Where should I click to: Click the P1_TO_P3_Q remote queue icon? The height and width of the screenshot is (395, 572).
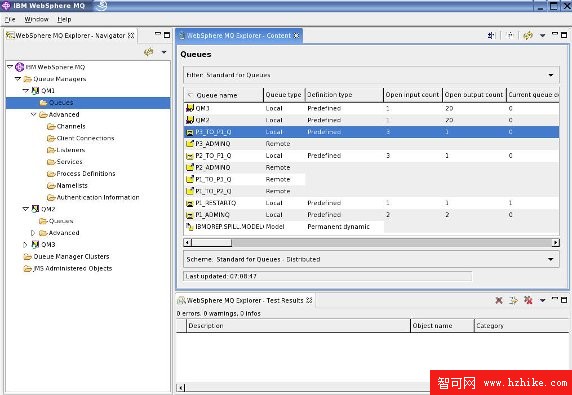coord(189,179)
